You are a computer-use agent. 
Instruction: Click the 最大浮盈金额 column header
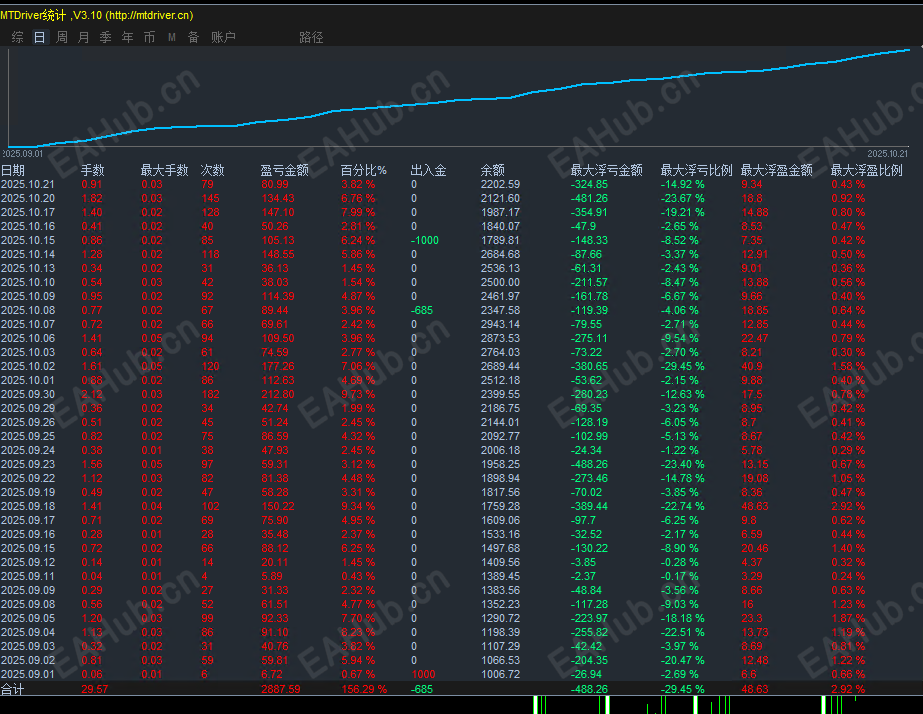point(776,170)
